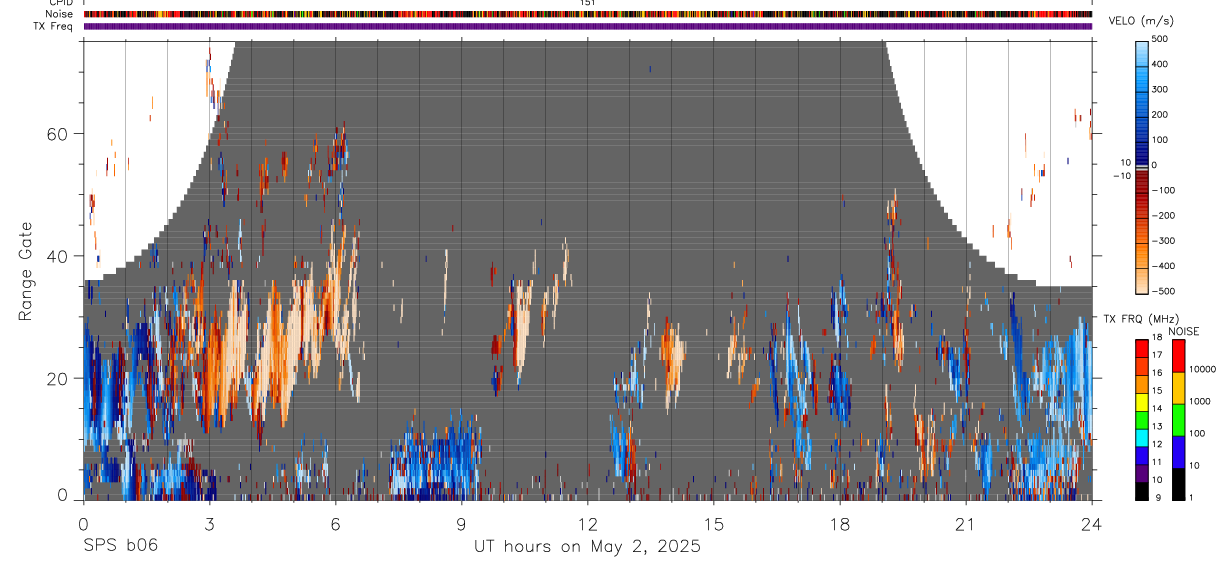Click the 'TX Freq' strip label at top
This screenshot has height=567, width=1228.
pos(54,26)
